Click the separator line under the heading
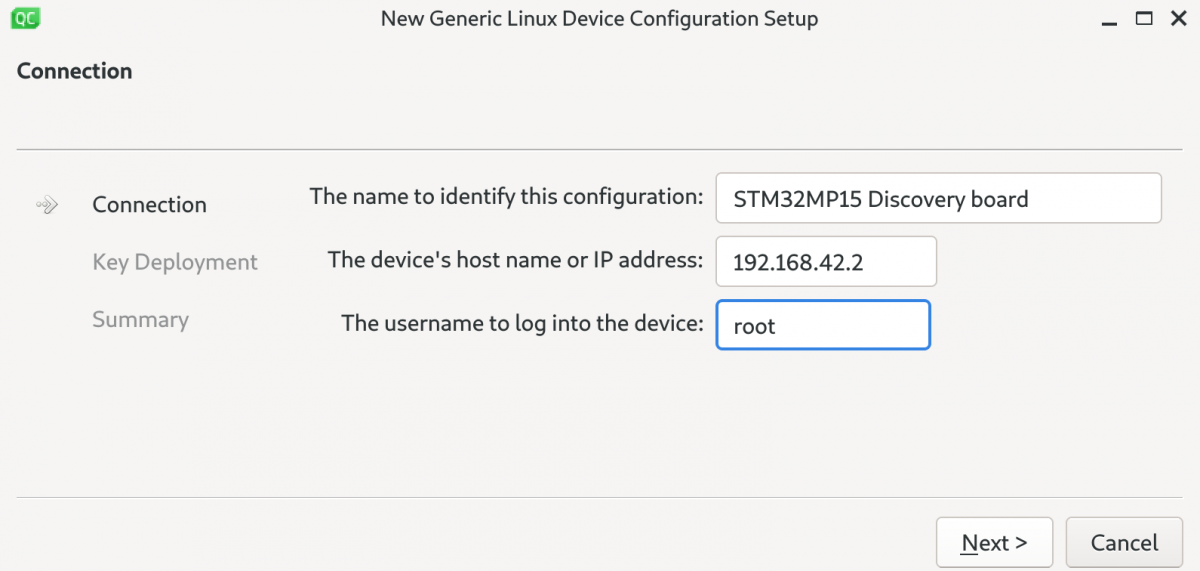Image resolution: width=1200 pixels, height=571 pixels. 600,150
